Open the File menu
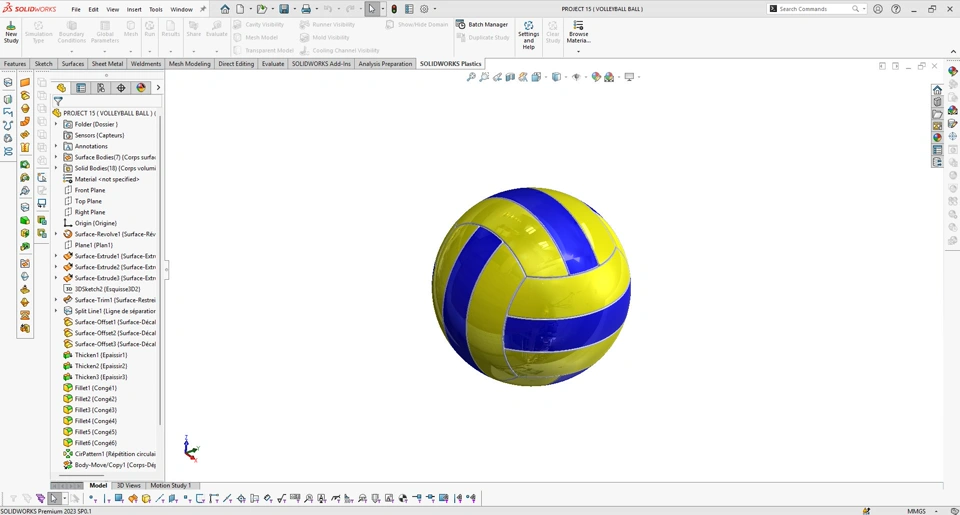 click(76, 9)
